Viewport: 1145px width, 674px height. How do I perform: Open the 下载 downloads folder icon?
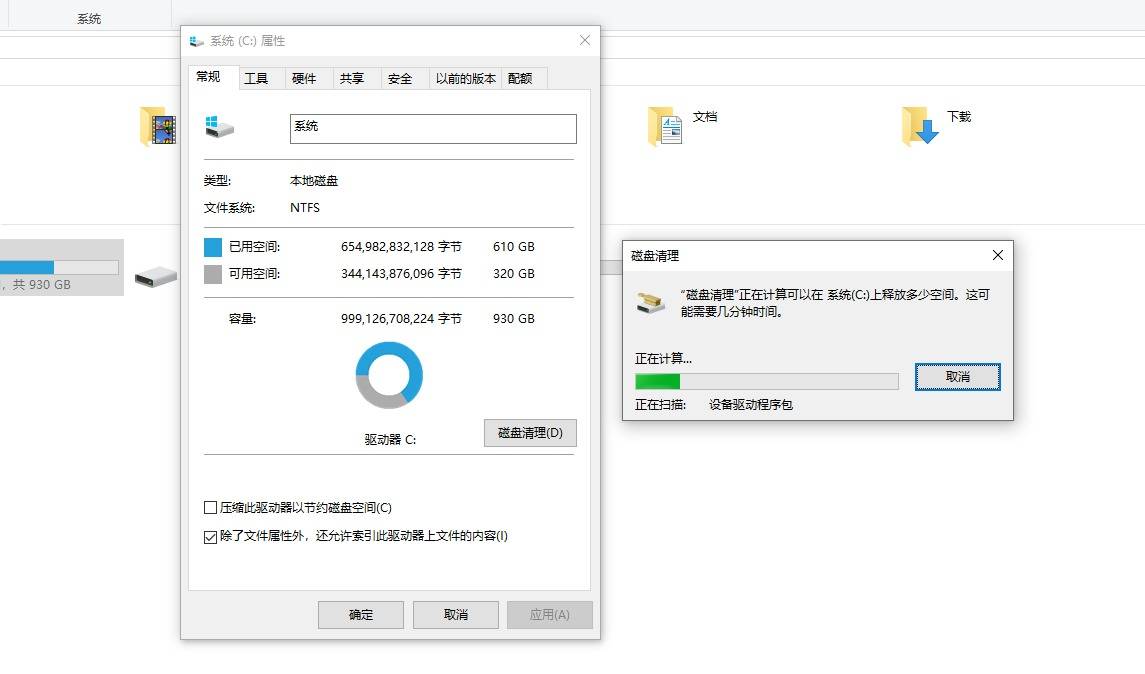pyautogui.click(x=920, y=127)
